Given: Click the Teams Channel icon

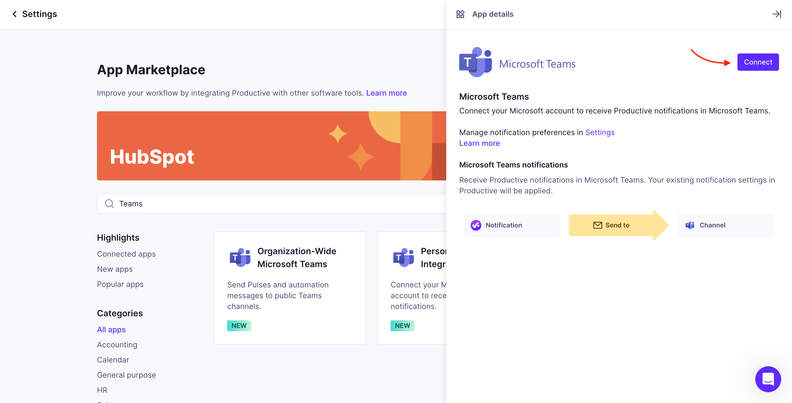Looking at the screenshot, I should [690, 225].
